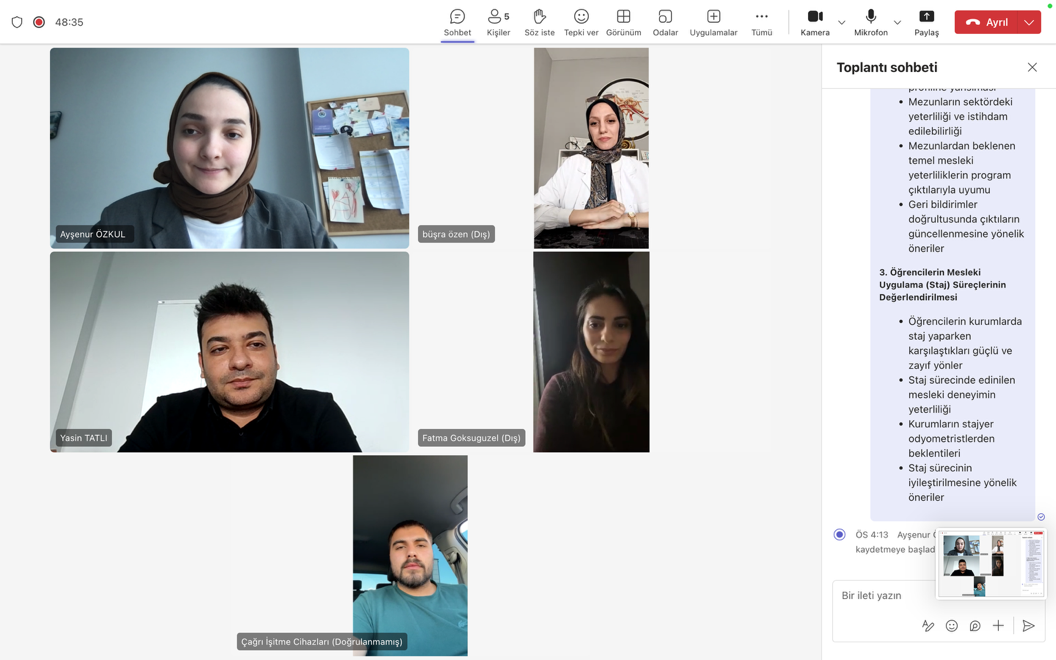Toggle the Sohbet chat panel
Screen dimensions: 1056x660
click(x=457, y=22)
